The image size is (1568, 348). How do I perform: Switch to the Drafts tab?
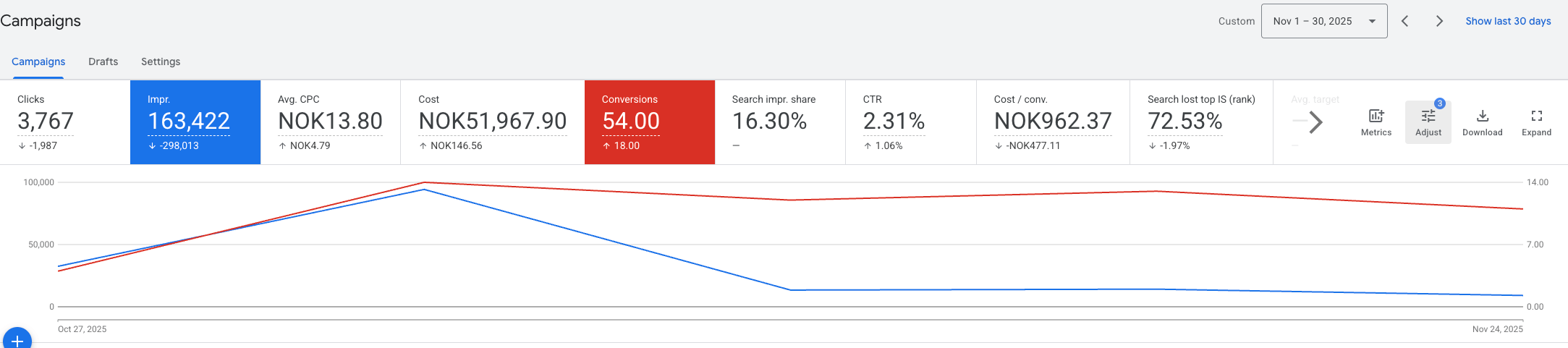click(x=103, y=61)
